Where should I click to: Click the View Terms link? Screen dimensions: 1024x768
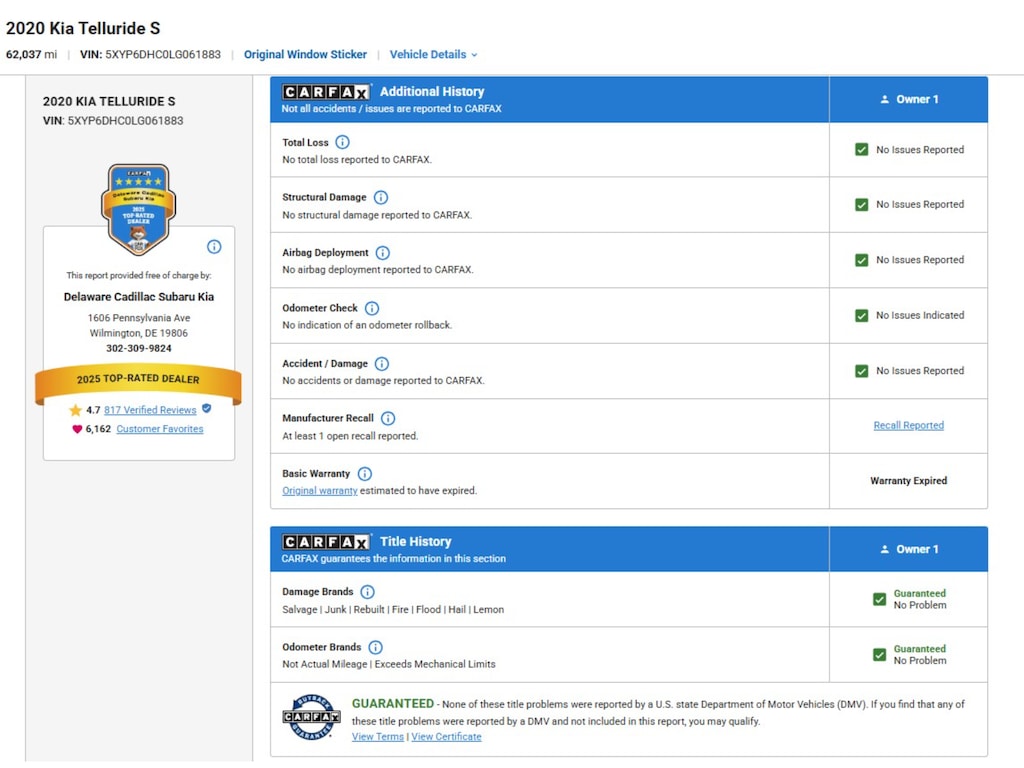coord(377,737)
